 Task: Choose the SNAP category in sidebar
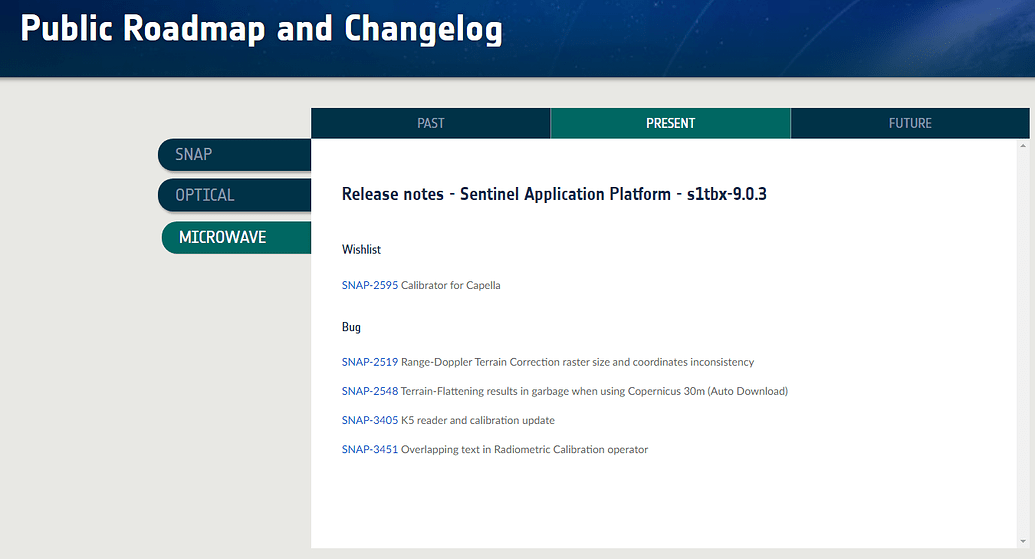coord(234,155)
